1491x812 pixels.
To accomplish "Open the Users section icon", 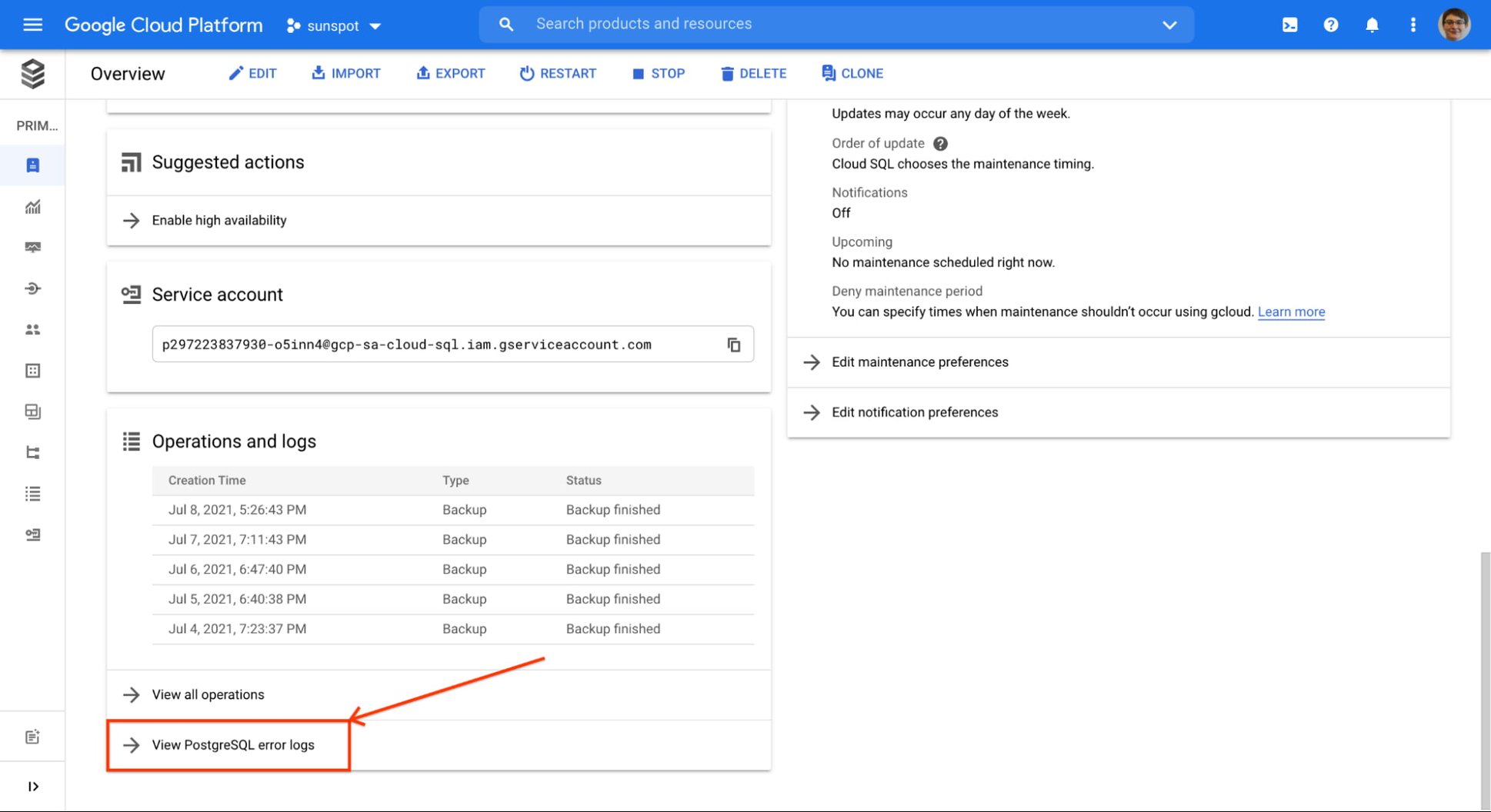I will click(x=32, y=329).
